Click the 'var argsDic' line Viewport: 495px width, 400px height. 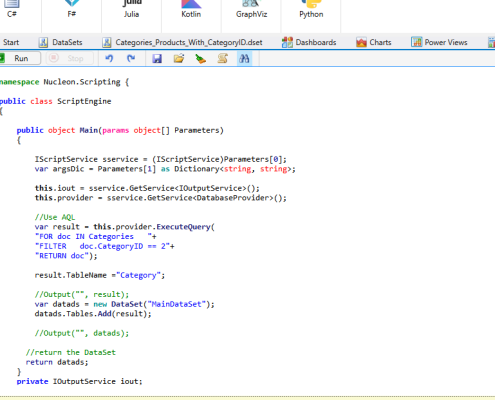165,169
